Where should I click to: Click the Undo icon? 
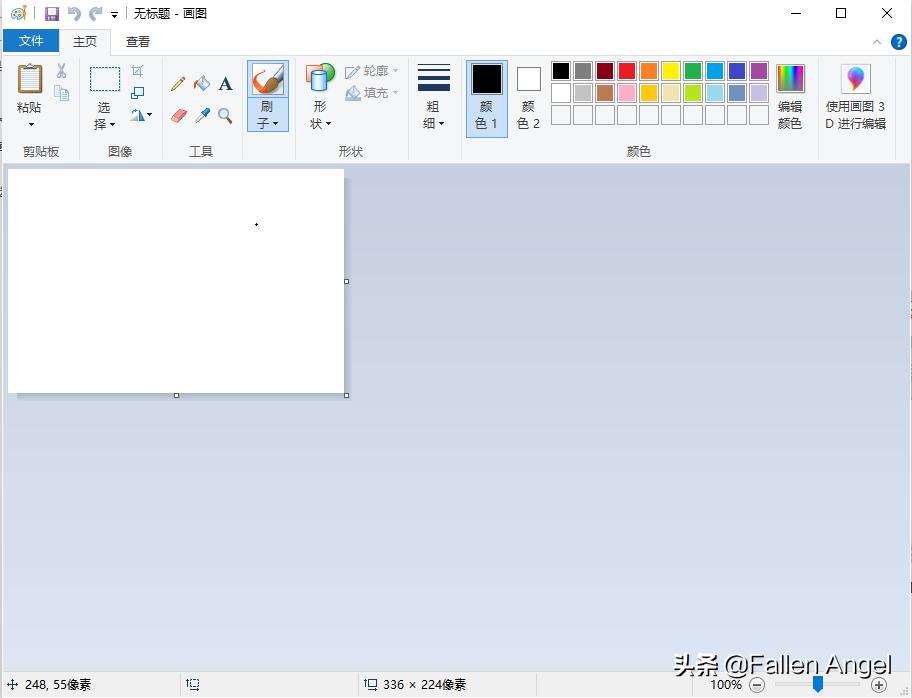point(72,13)
